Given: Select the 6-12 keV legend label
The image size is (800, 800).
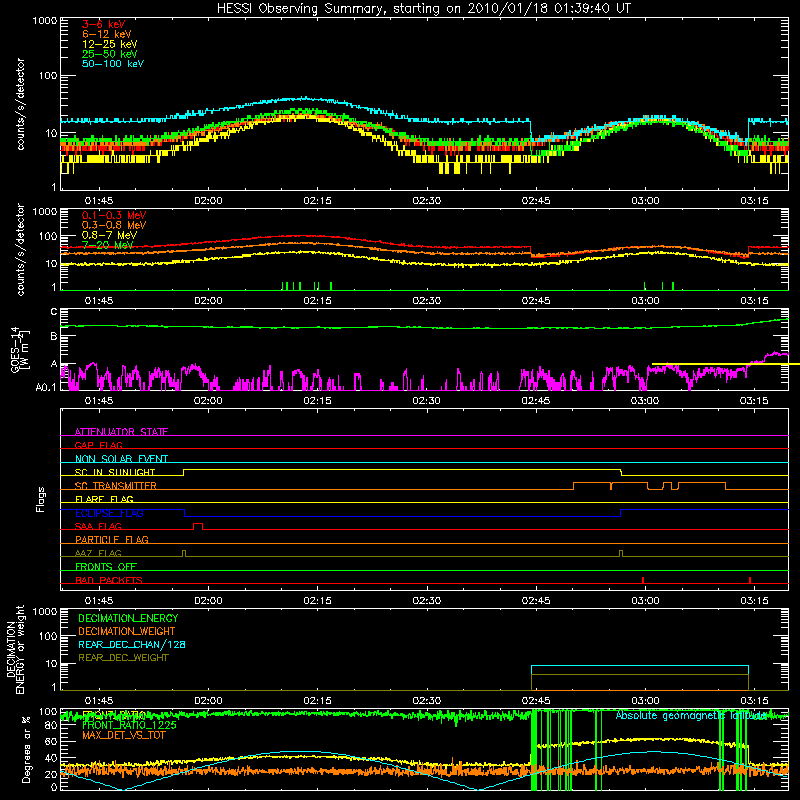Looking at the screenshot, I should pos(107,34).
